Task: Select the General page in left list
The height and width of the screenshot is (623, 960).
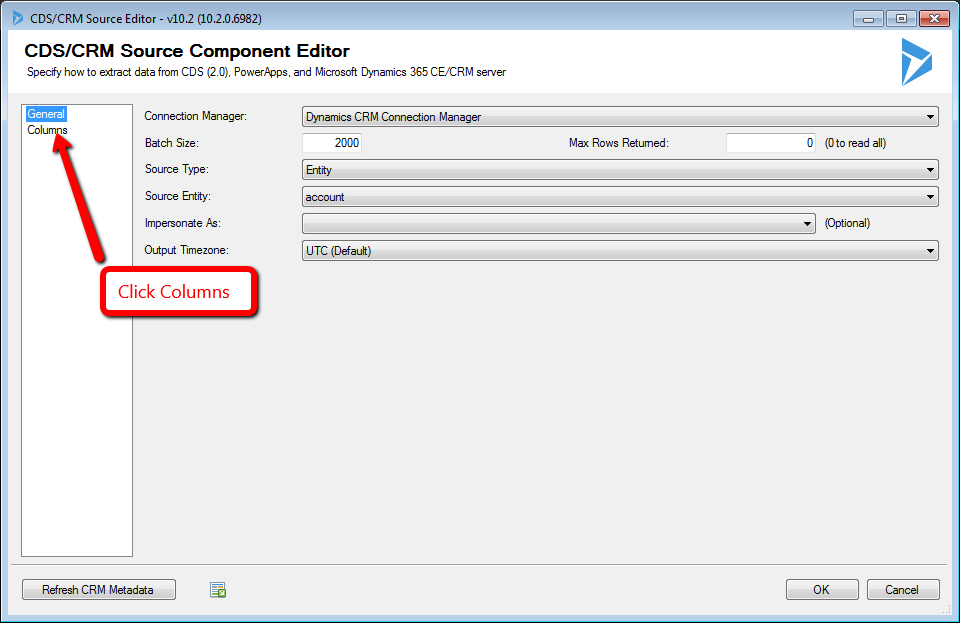Action: coord(46,114)
